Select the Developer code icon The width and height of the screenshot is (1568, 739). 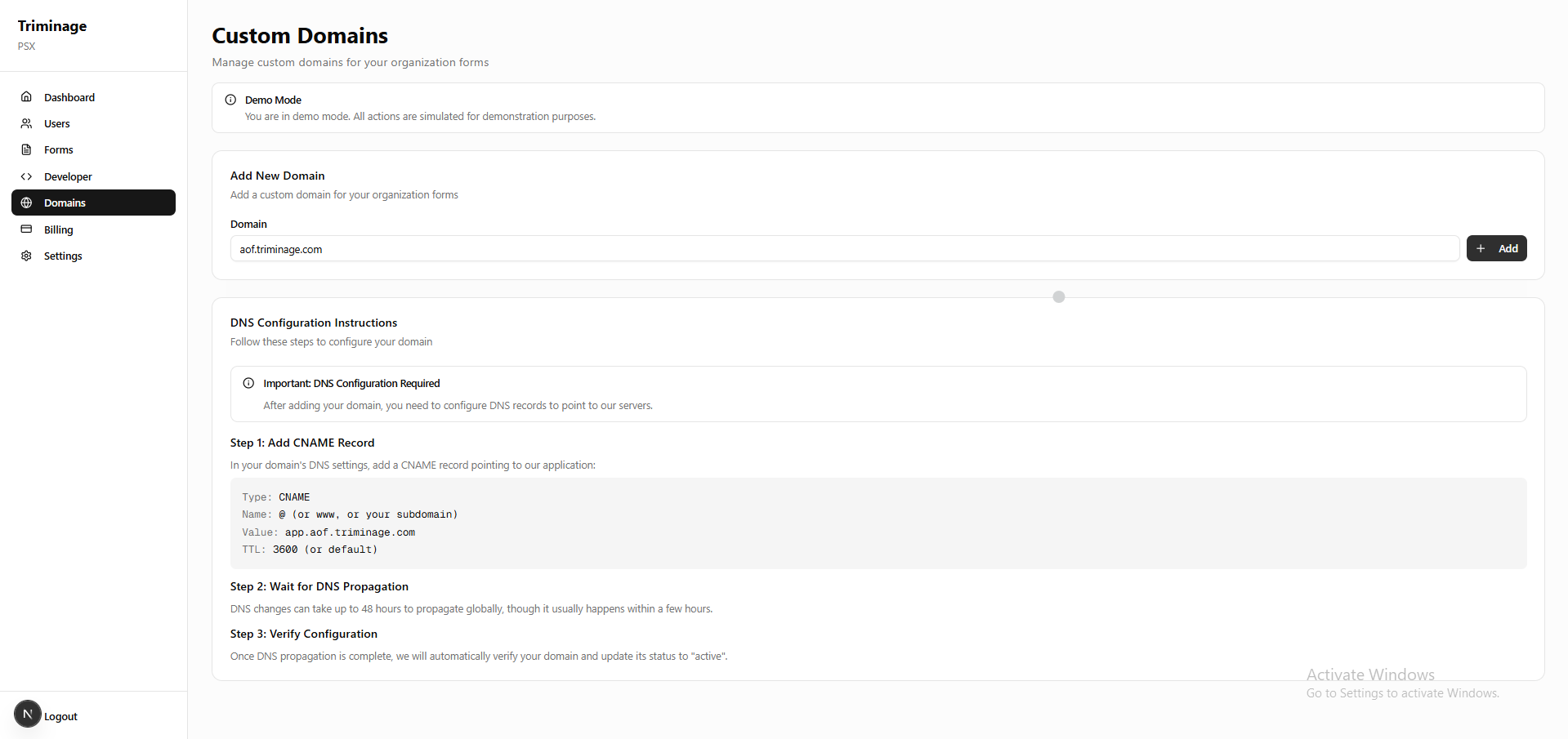click(x=27, y=176)
